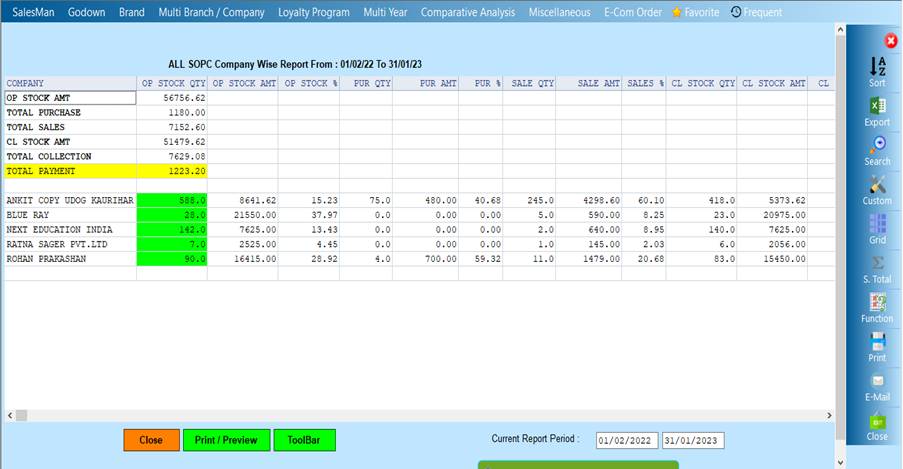Open the SalesMan menu
Screen dimensions: 903x469
[x=33, y=12]
